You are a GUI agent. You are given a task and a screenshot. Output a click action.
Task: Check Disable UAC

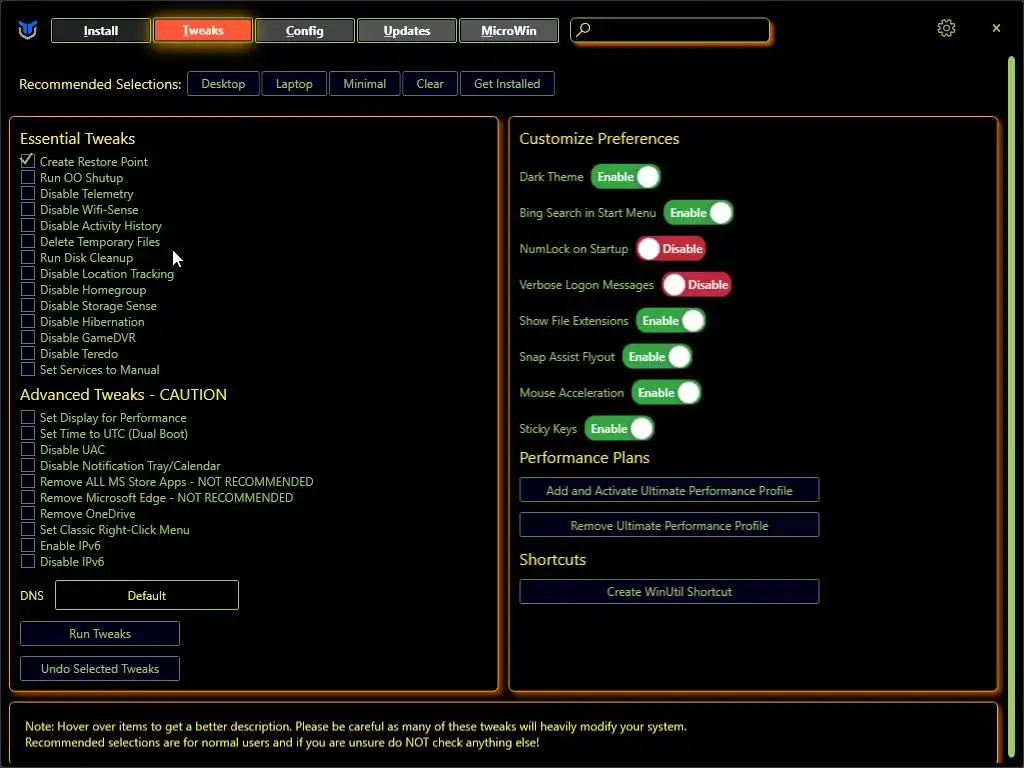click(27, 449)
